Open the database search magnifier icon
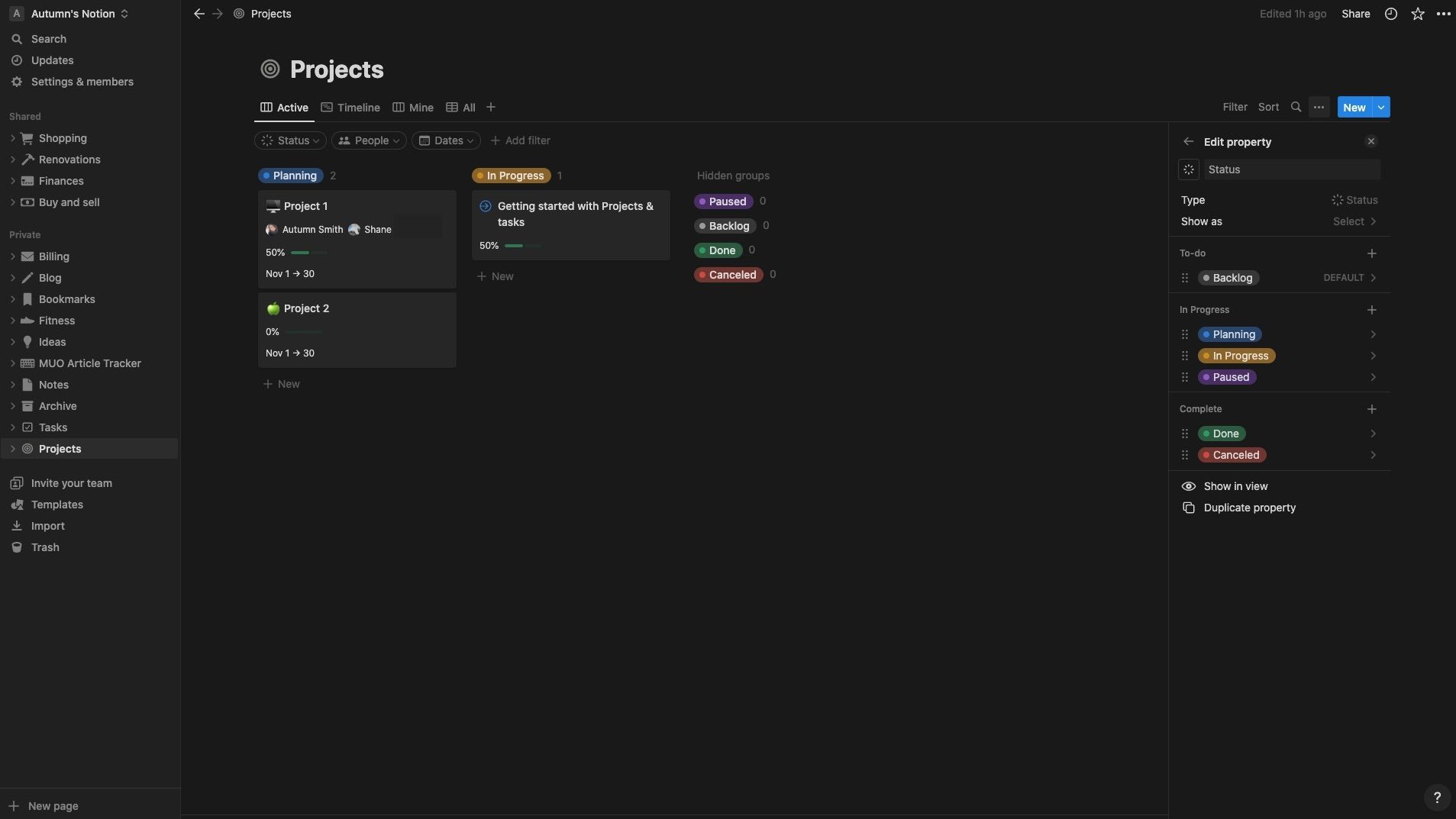 [1296, 107]
